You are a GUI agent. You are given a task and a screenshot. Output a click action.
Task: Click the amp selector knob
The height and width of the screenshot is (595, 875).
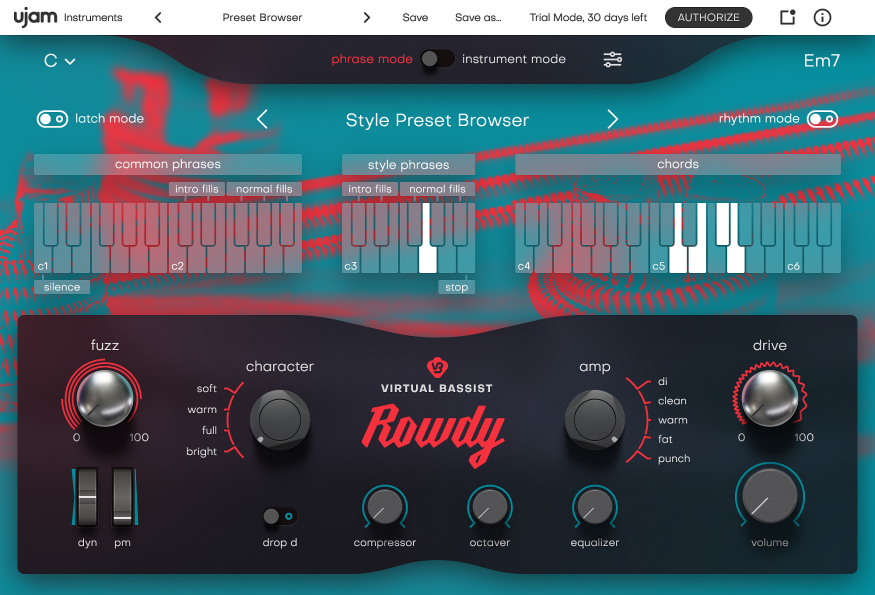coord(595,420)
